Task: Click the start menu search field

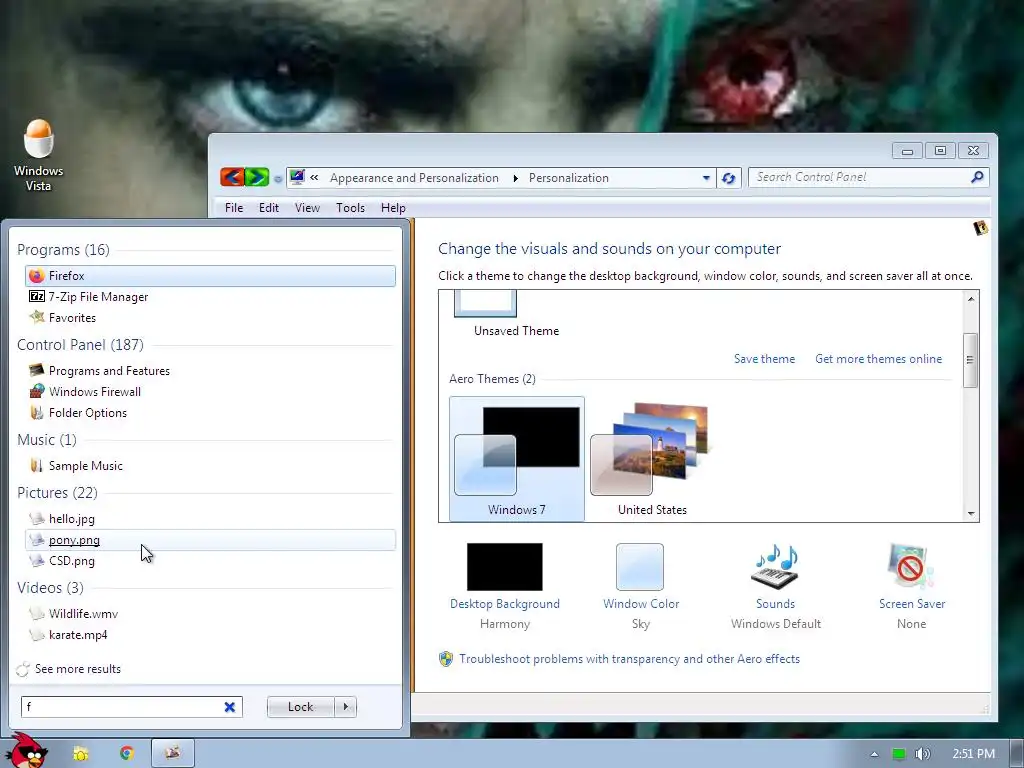Action: (x=122, y=707)
